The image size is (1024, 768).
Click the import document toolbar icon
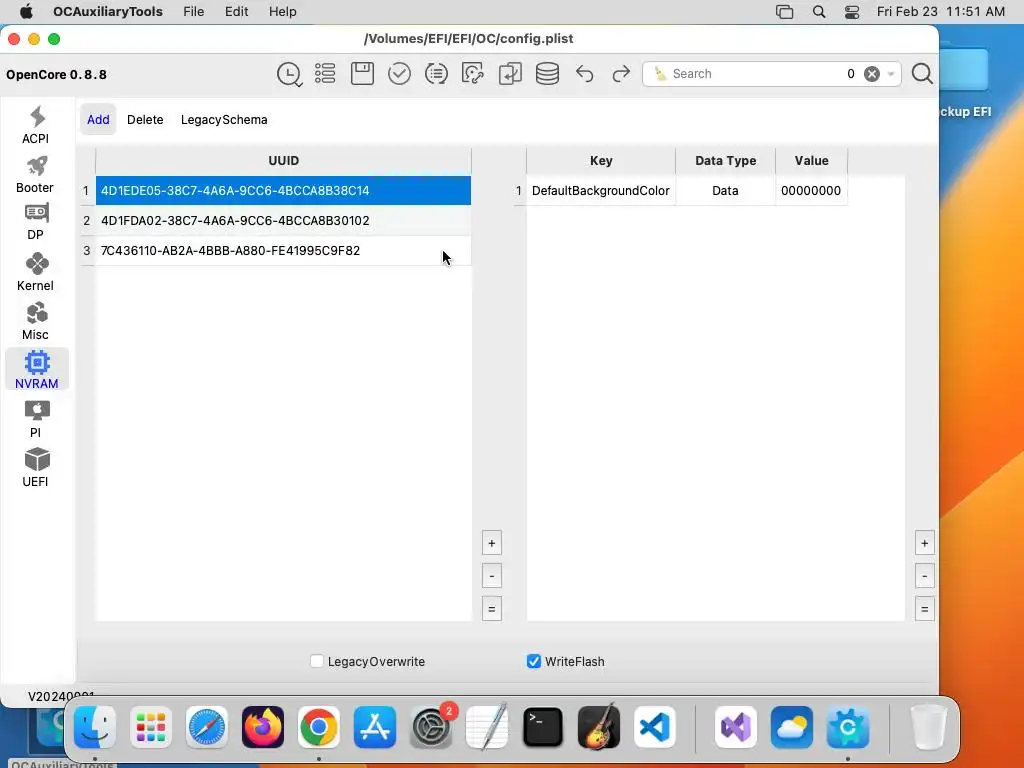[x=510, y=74]
